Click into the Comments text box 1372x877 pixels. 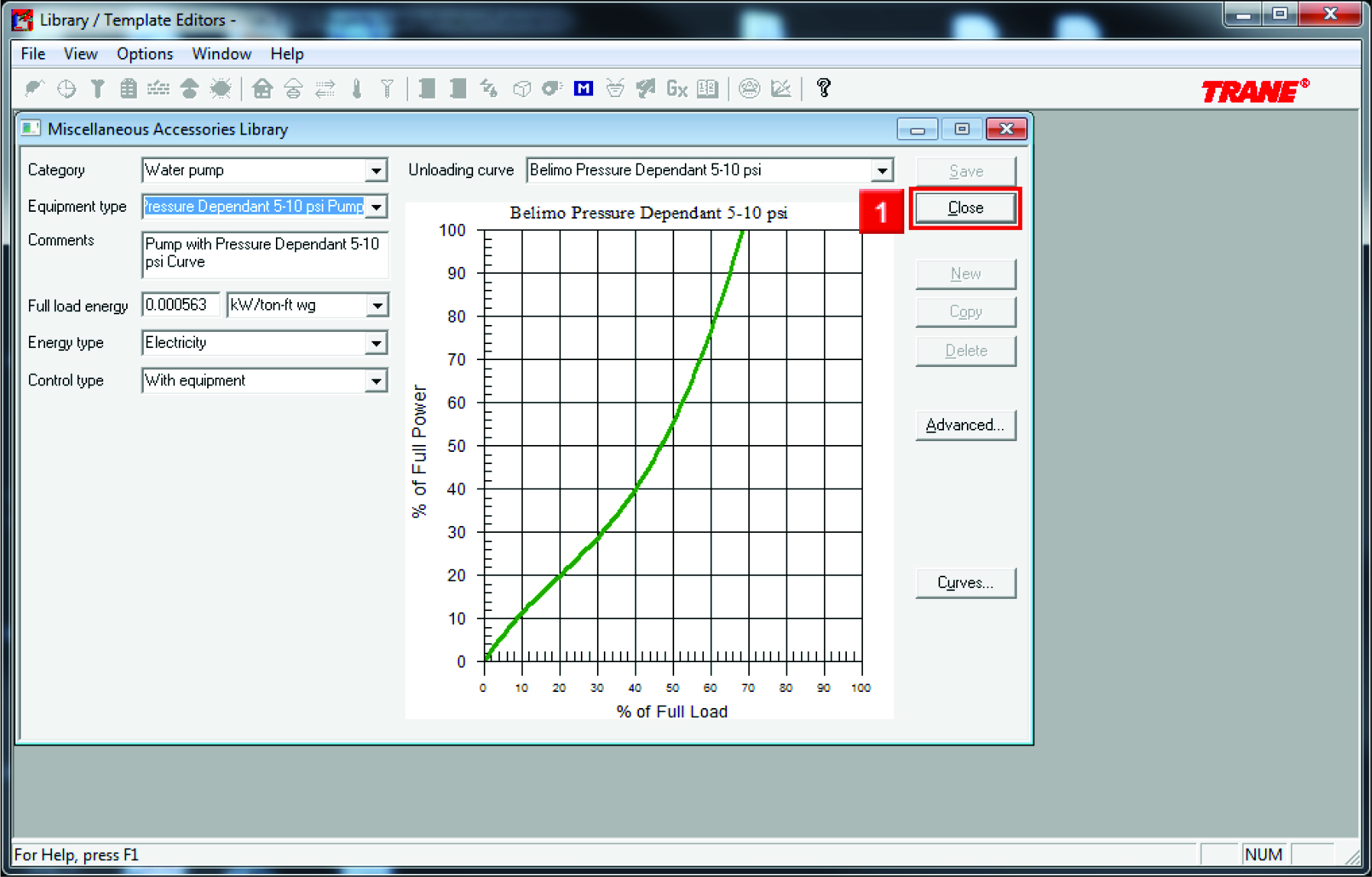[264, 255]
